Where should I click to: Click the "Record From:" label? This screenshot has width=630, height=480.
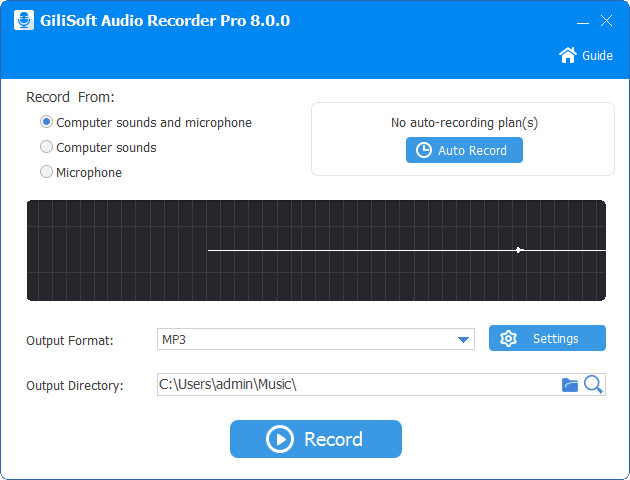pos(70,97)
